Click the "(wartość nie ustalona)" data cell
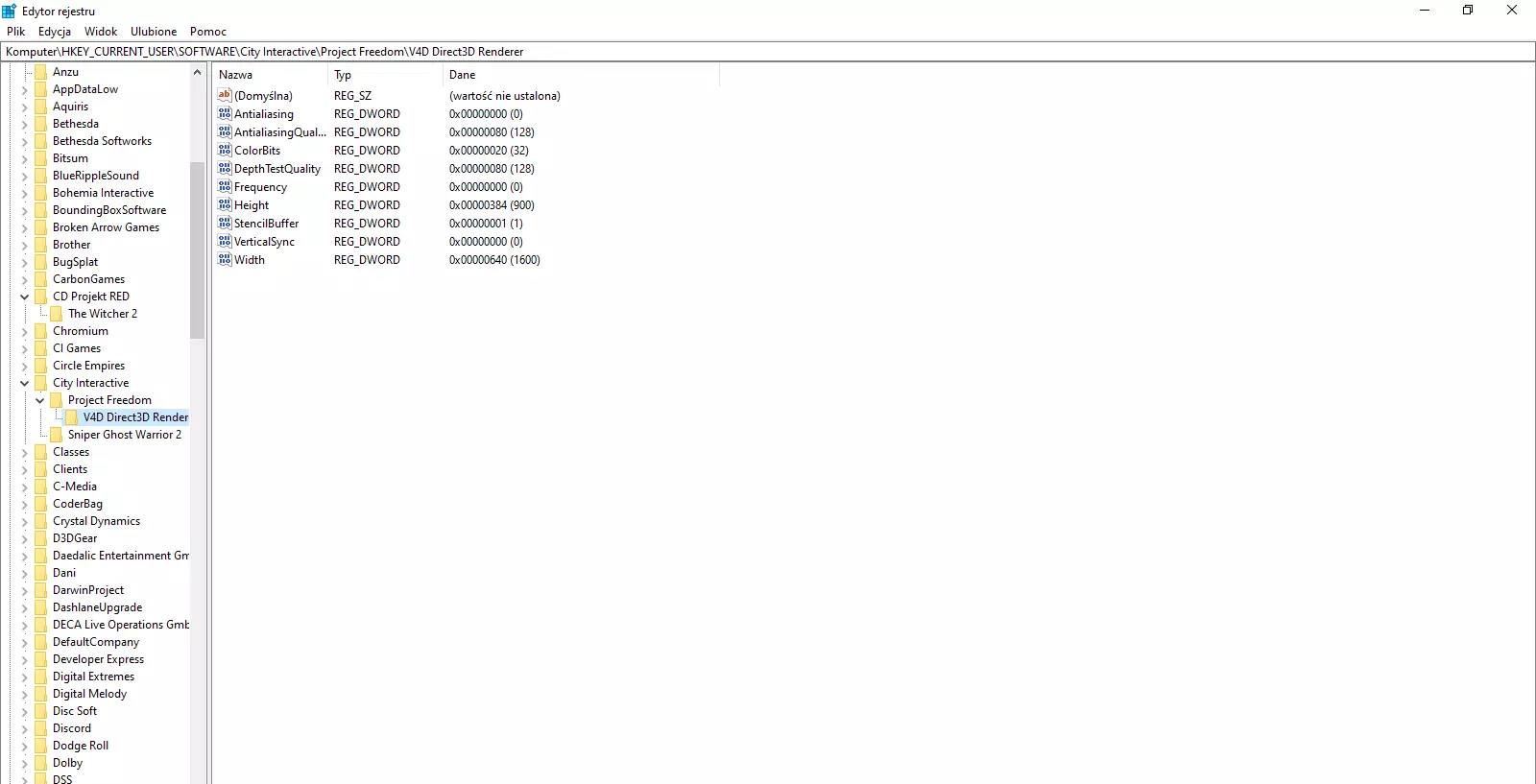The height and width of the screenshot is (784, 1536). coord(505,96)
